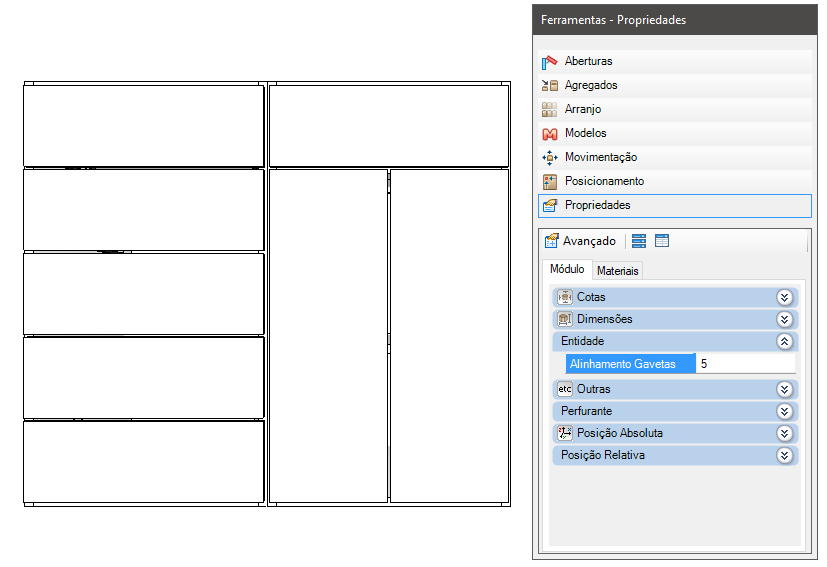Image resolution: width=827 pixels, height=567 pixels.
Task: Click the Dimensões section icon
Action: click(x=565, y=320)
